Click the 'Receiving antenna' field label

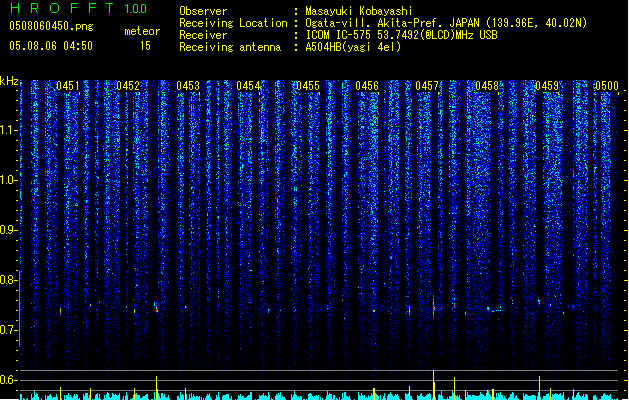pyautogui.click(x=230, y=47)
